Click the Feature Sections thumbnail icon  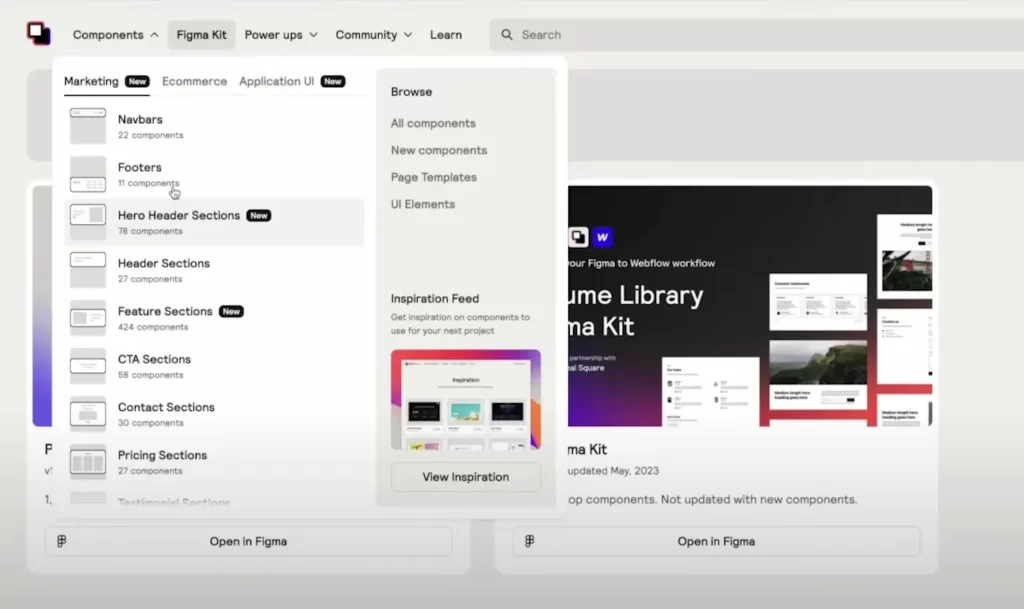click(88, 318)
